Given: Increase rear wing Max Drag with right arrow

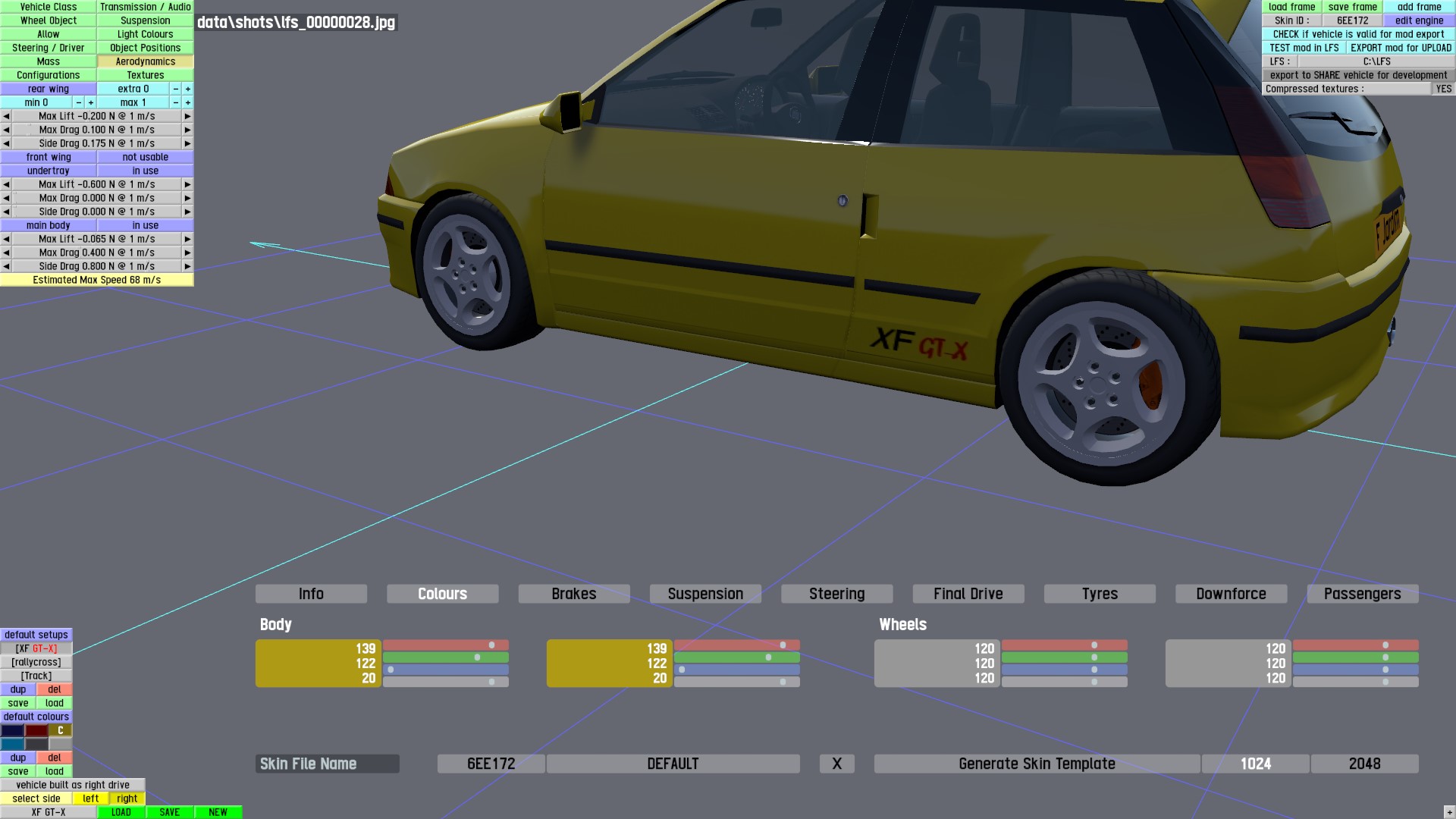Looking at the screenshot, I should [187, 130].
